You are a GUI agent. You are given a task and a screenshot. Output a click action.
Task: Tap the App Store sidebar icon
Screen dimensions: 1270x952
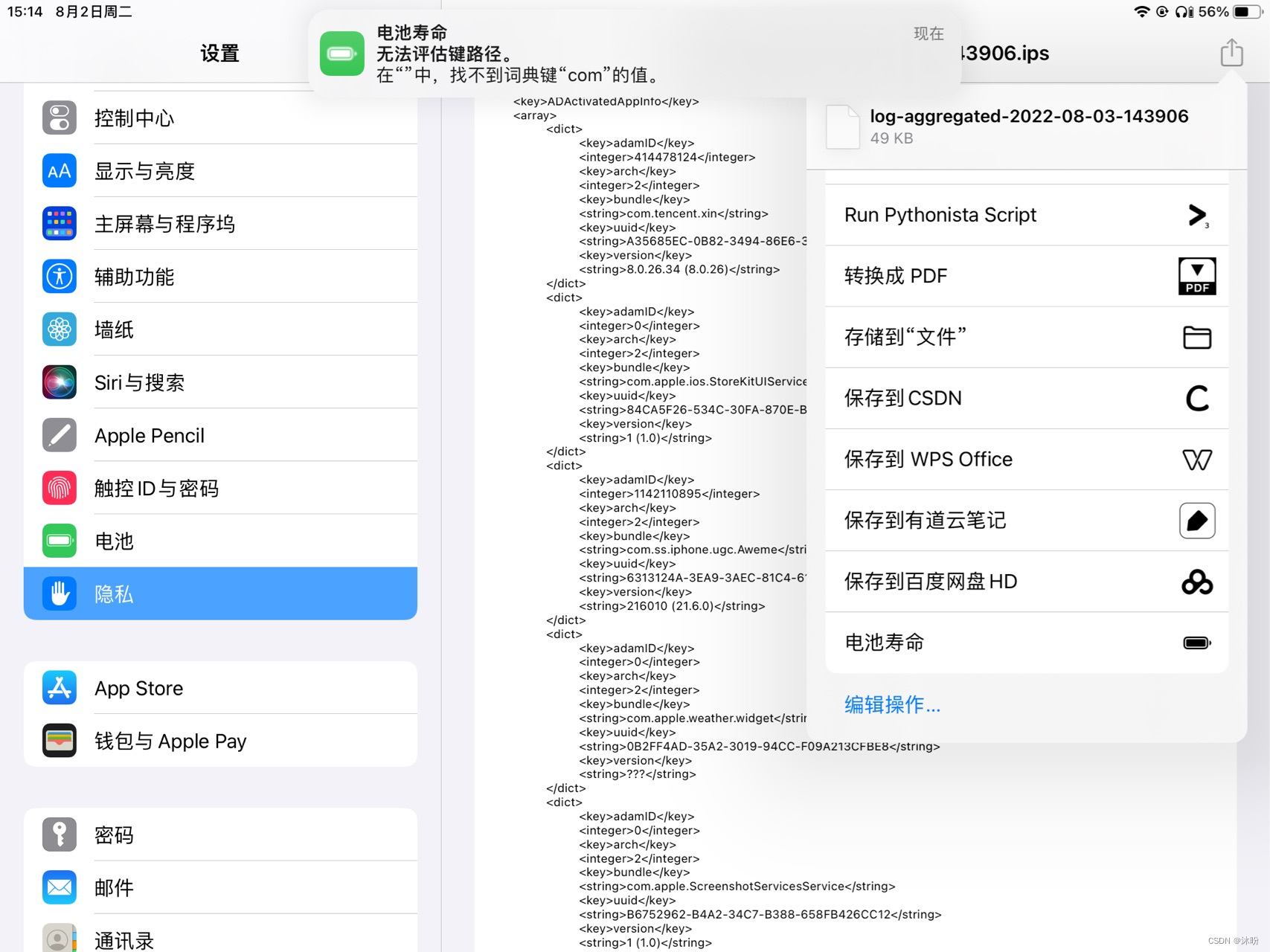[x=59, y=688]
